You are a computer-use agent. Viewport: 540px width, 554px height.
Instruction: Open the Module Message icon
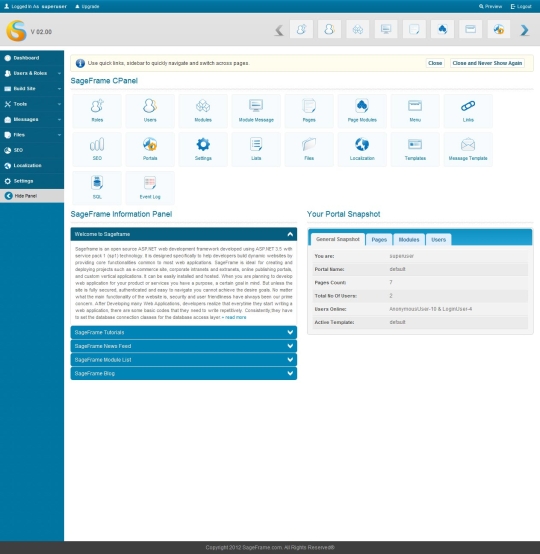(256, 111)
